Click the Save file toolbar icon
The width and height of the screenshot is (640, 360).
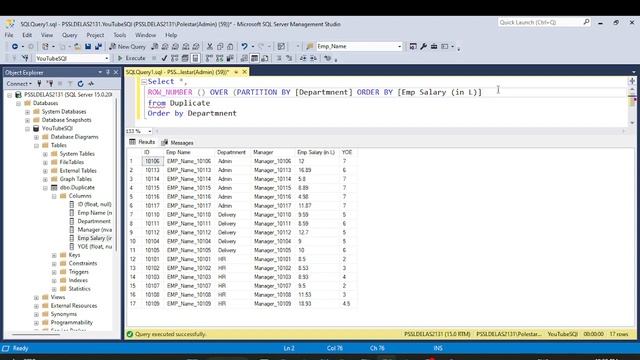coord(88,47)
